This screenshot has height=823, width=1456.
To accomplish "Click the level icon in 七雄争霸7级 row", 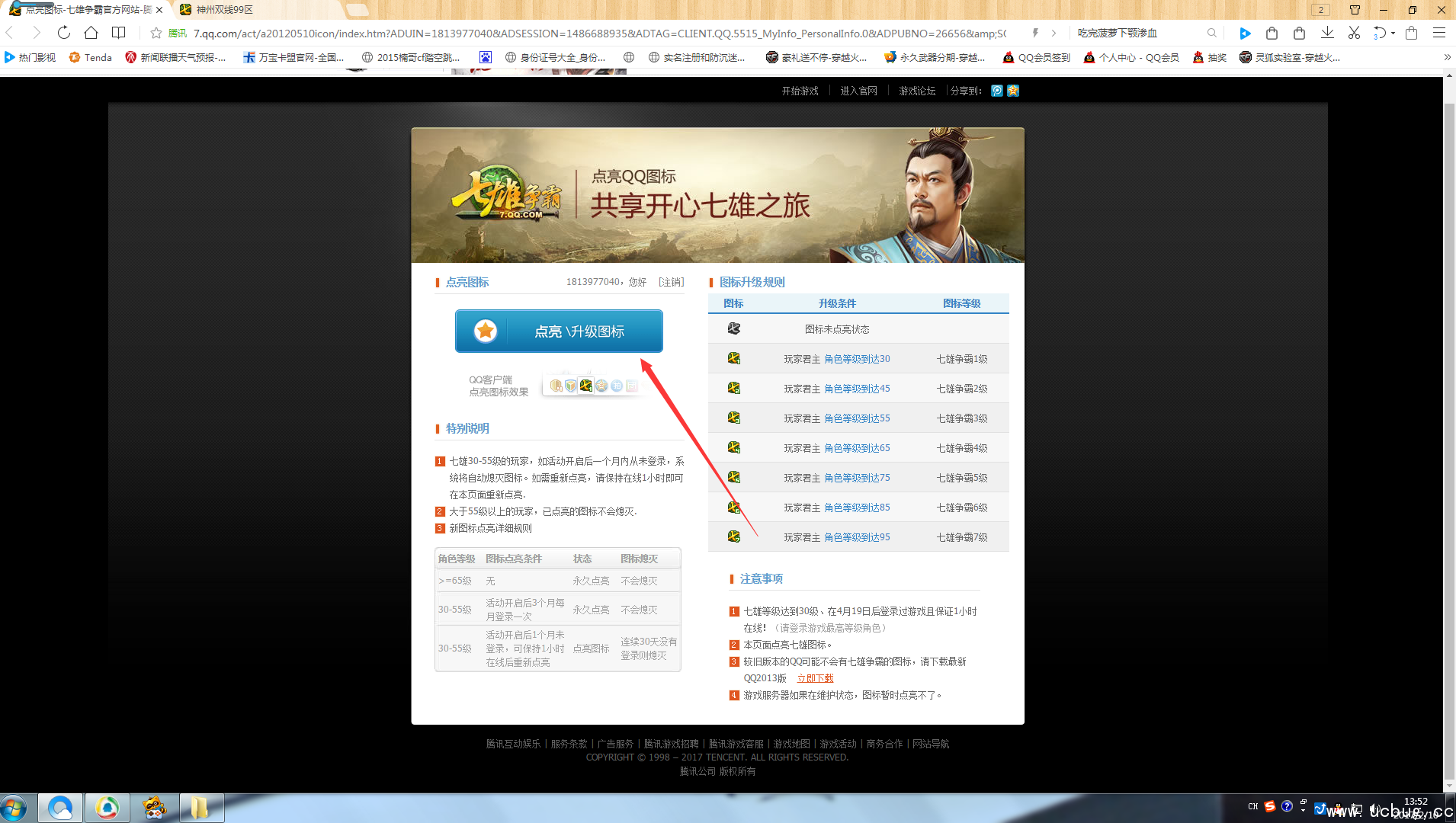I will (734, 536).
